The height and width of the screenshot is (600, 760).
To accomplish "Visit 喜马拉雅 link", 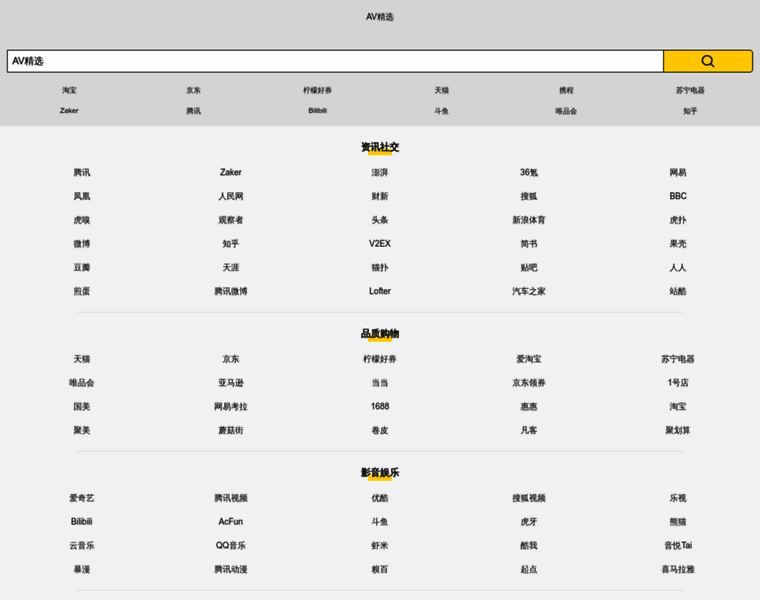I will (678, 569).
